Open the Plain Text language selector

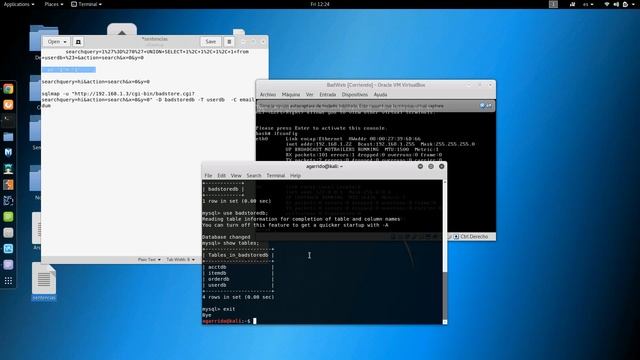[x=149, y=260]
